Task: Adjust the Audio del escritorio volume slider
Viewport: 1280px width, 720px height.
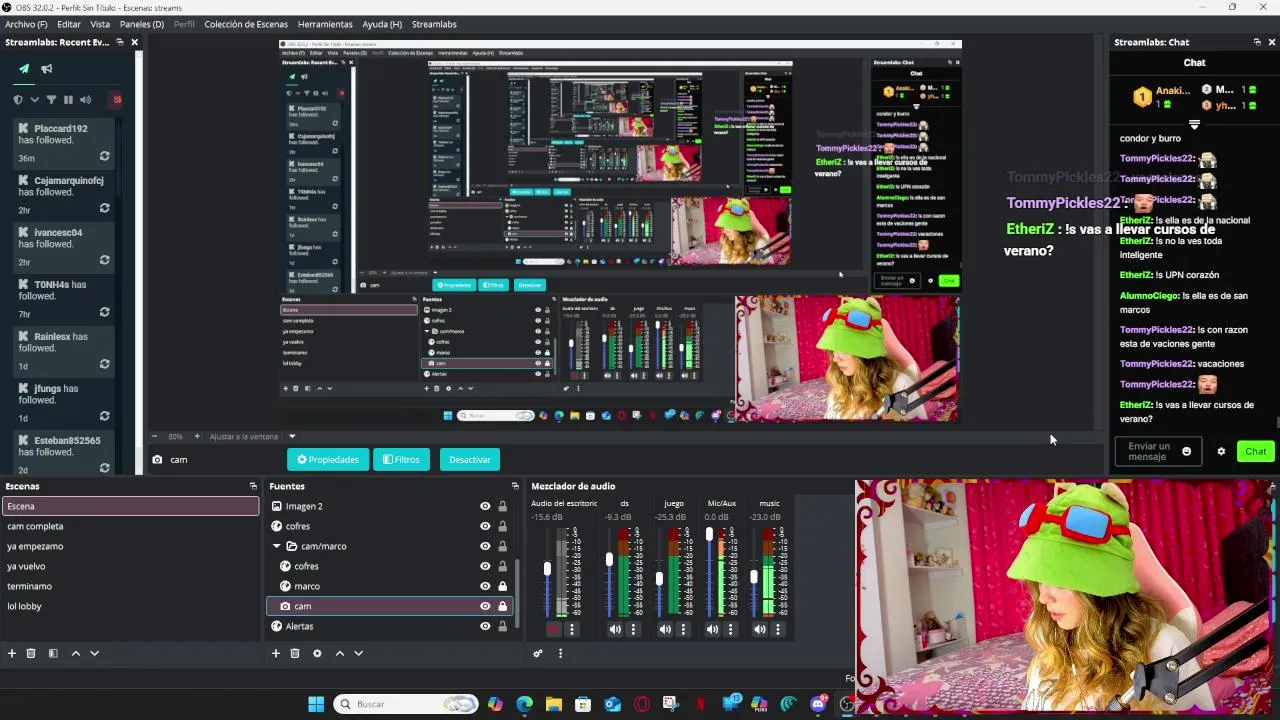Action: (x=547, y=570)
